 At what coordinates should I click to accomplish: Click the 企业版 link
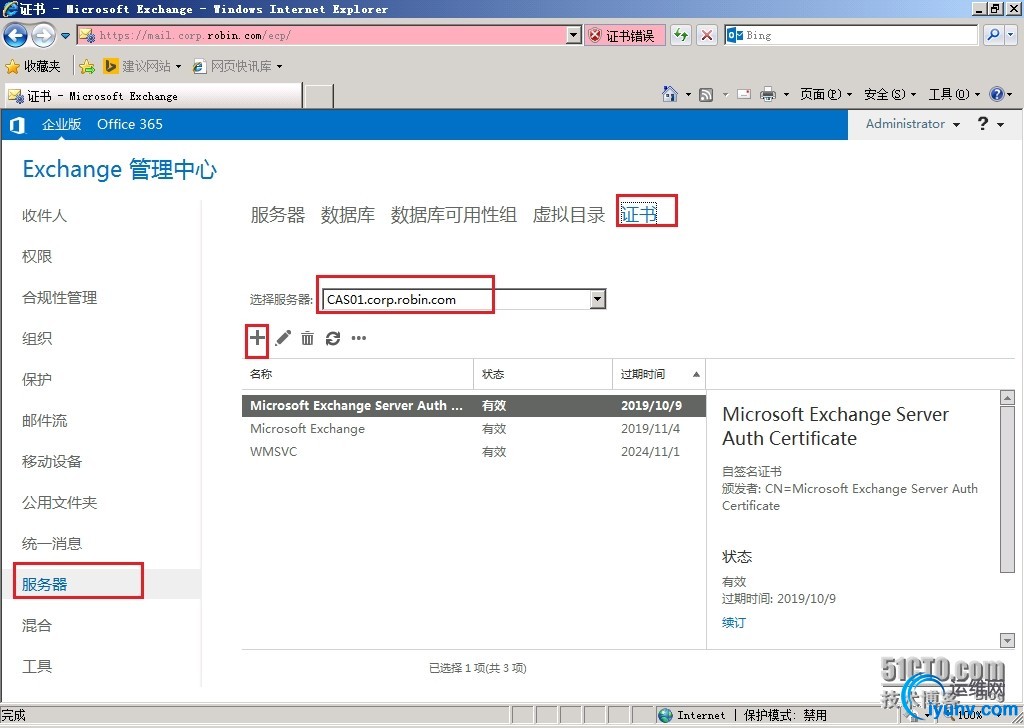point(61,124)
